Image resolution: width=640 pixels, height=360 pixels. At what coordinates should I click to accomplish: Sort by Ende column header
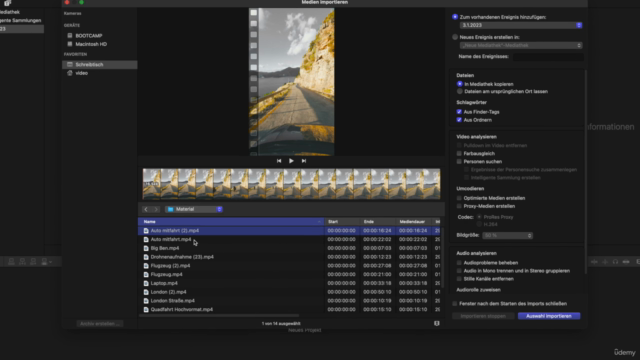click(378, 222)
